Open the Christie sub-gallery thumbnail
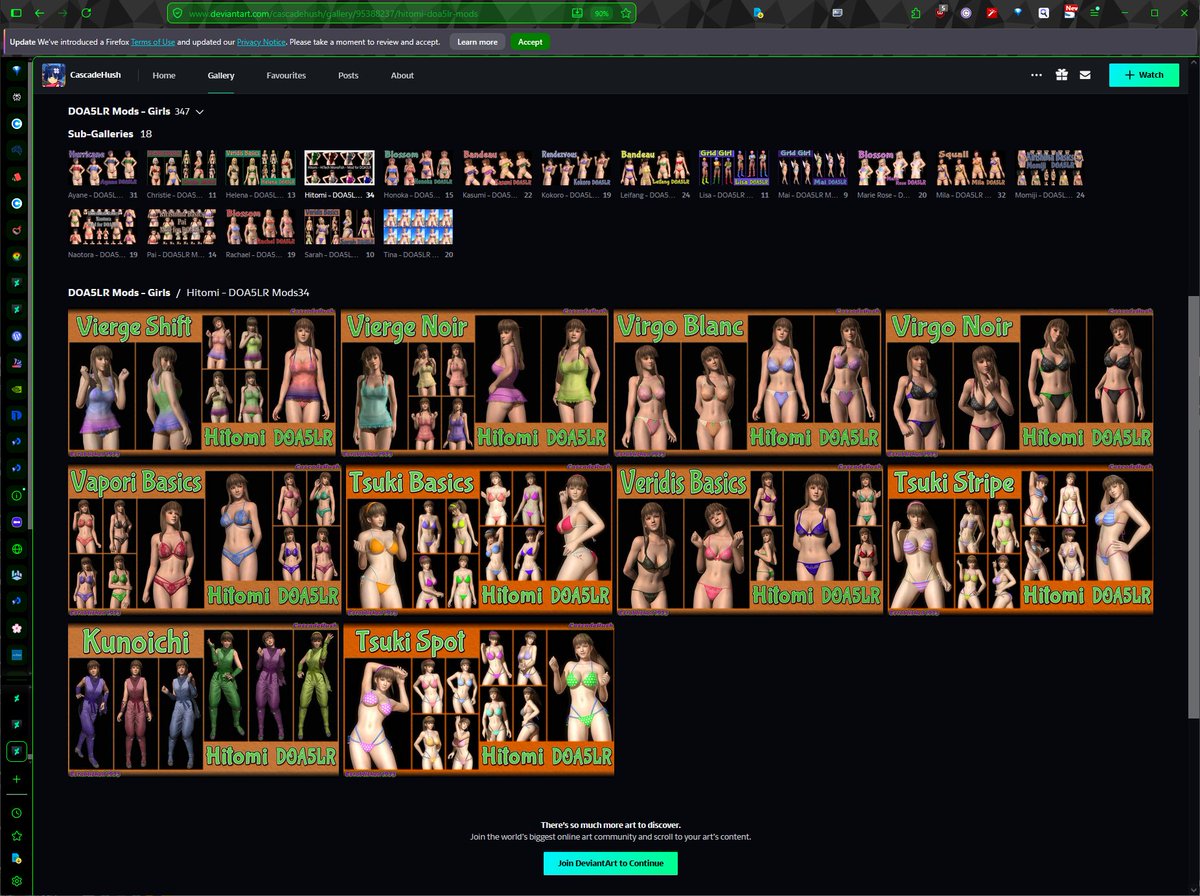1200x896 pixels. 182,168
